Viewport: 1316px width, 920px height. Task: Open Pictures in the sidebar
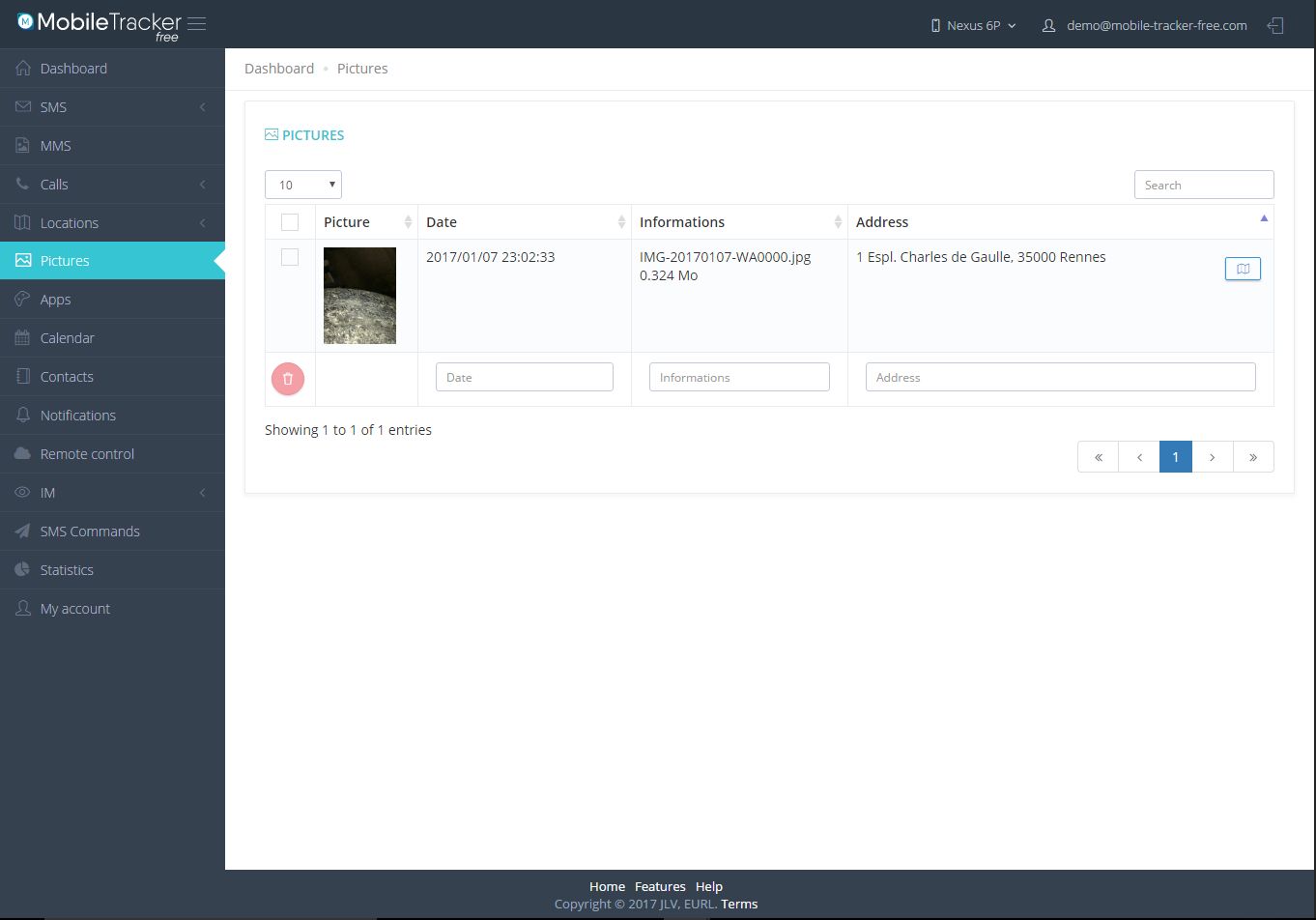coord(112,261)
